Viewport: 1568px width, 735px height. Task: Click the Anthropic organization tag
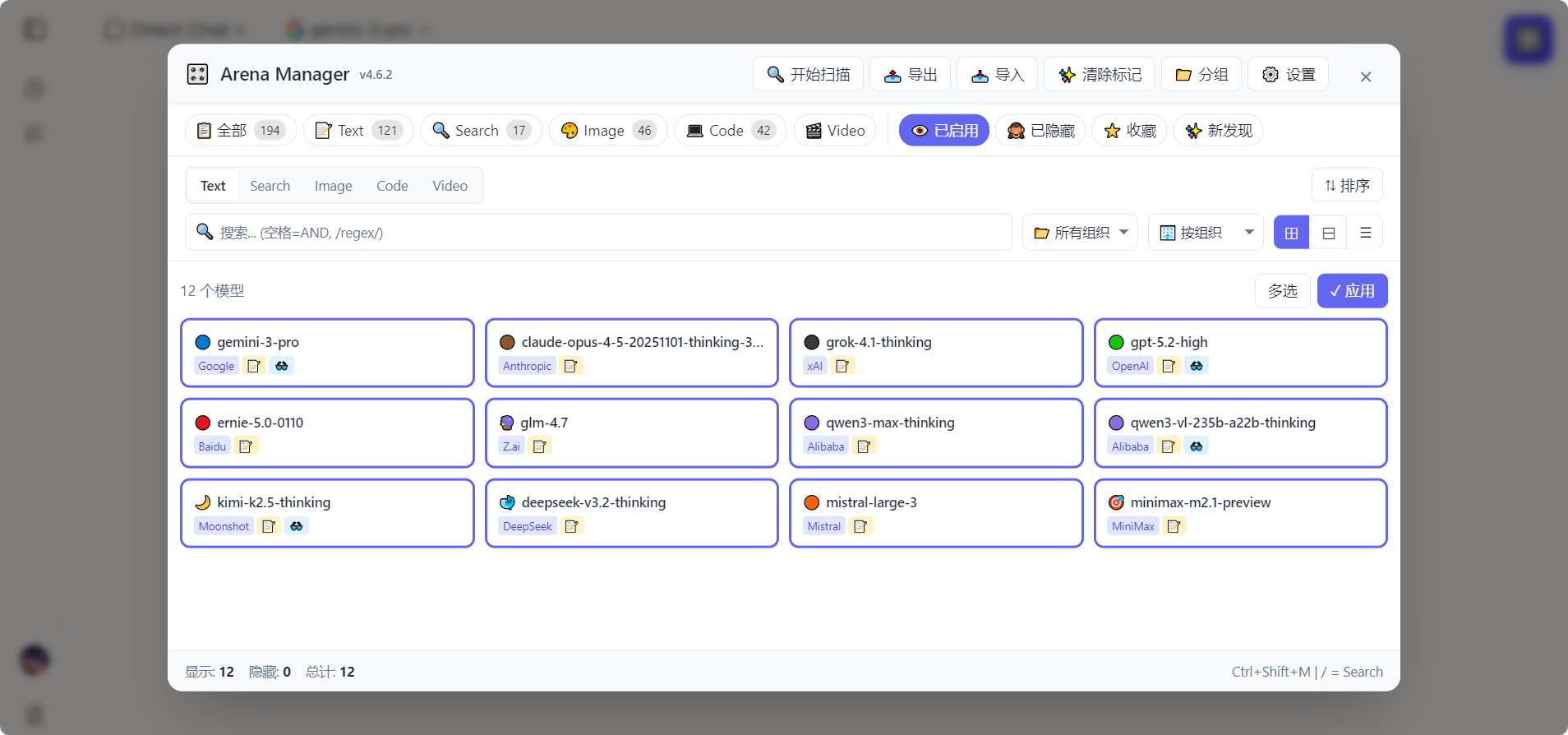pyautogui.click(x=527, y=366)
